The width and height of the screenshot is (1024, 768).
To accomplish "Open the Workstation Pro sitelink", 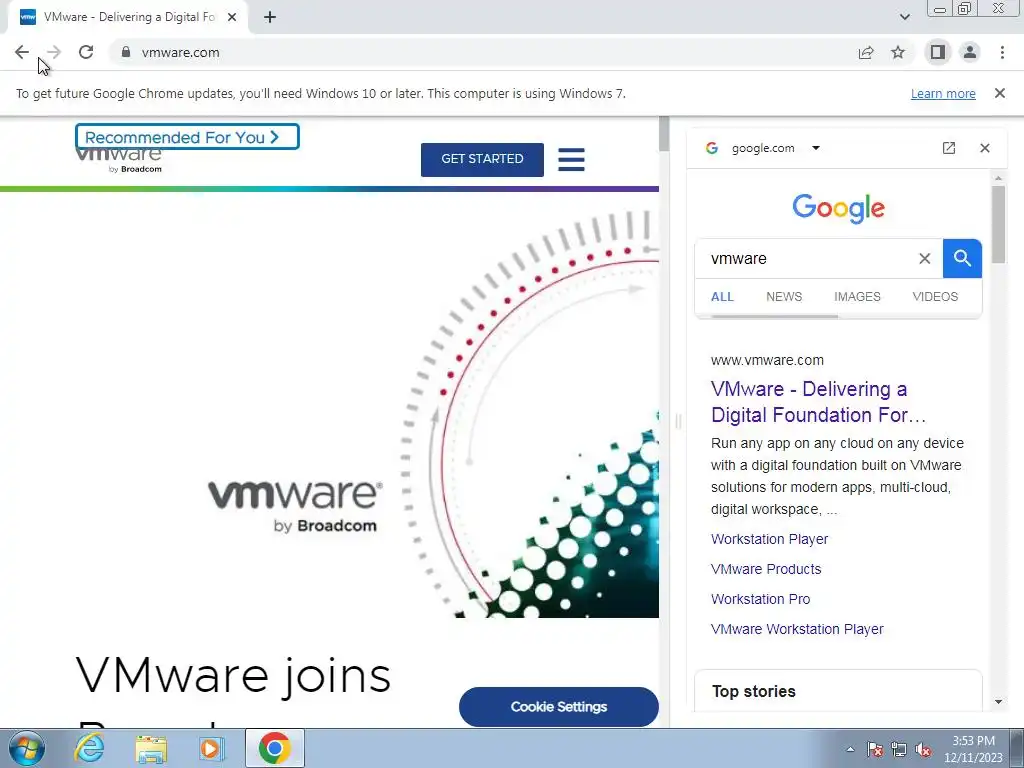I will (x=760, y=600).
